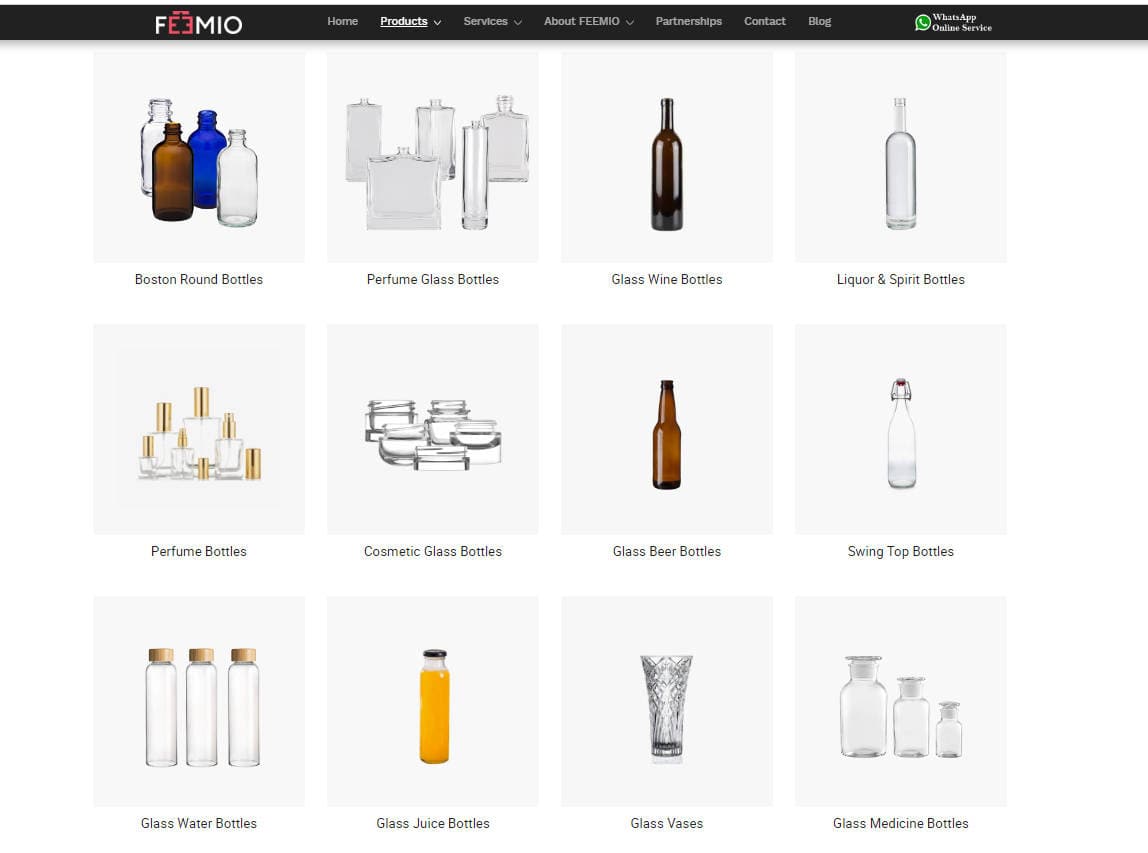Open the Home menu item
The image size is (1148, 853).
tap(342, 21)
